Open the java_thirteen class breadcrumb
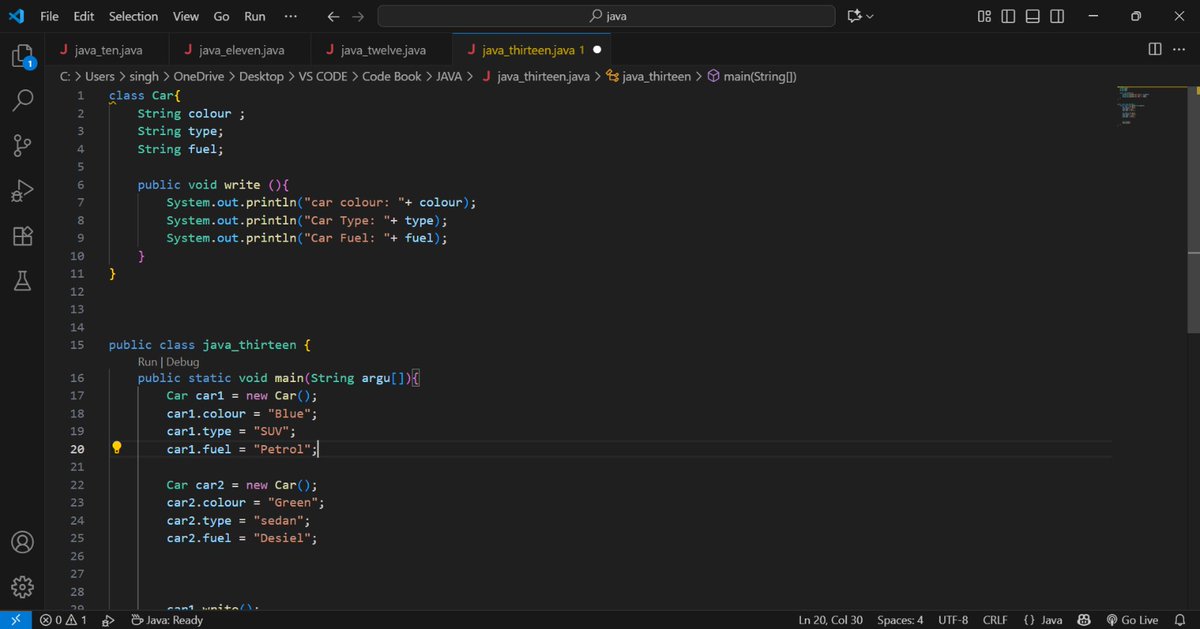Viewport: 1200px width, 629px height. tap(648, 76)
